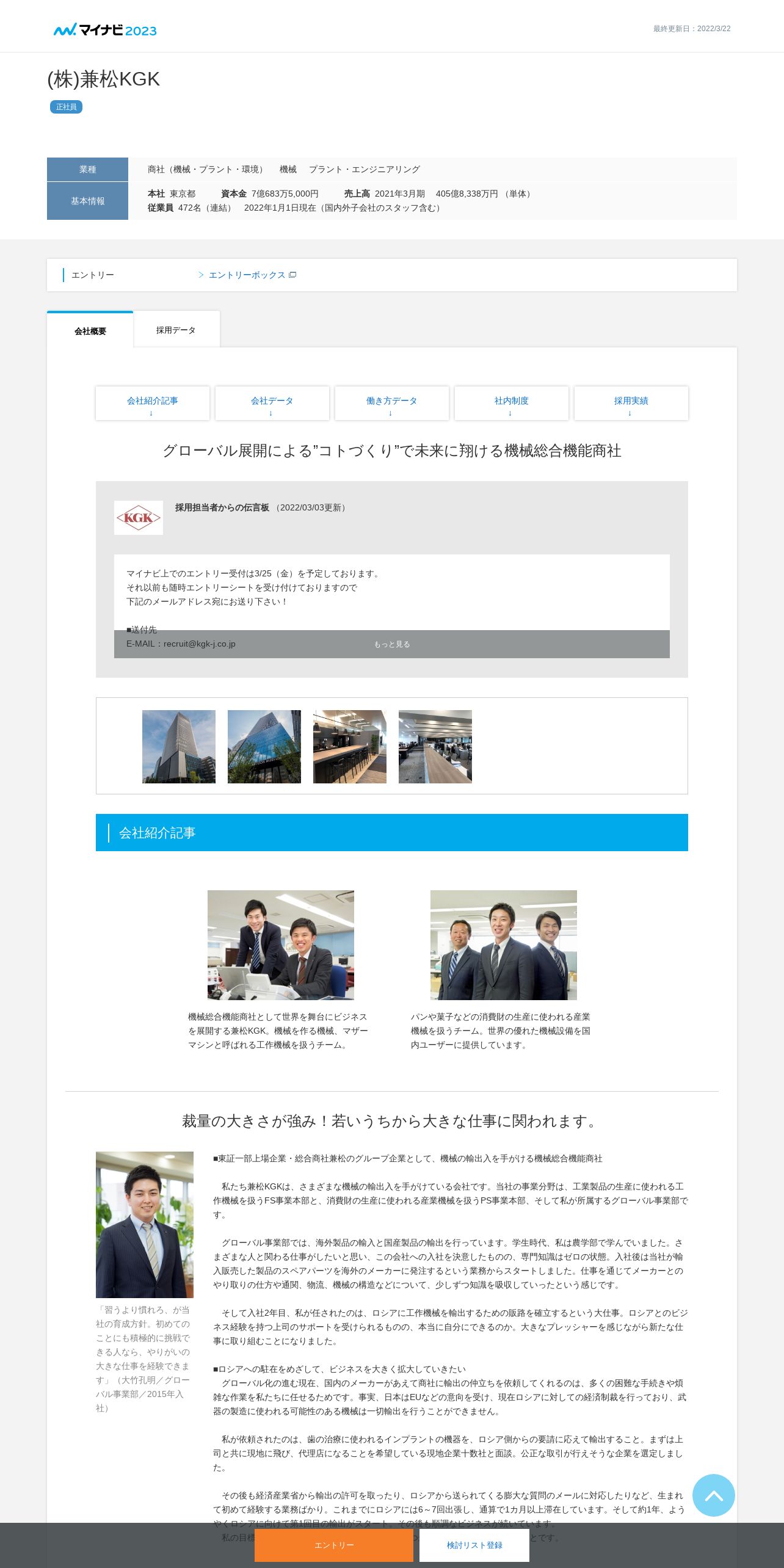Click the caption about 工作機械を扱うチーム
This screenshot has height=1568, width=784.
coord(278,1031)
